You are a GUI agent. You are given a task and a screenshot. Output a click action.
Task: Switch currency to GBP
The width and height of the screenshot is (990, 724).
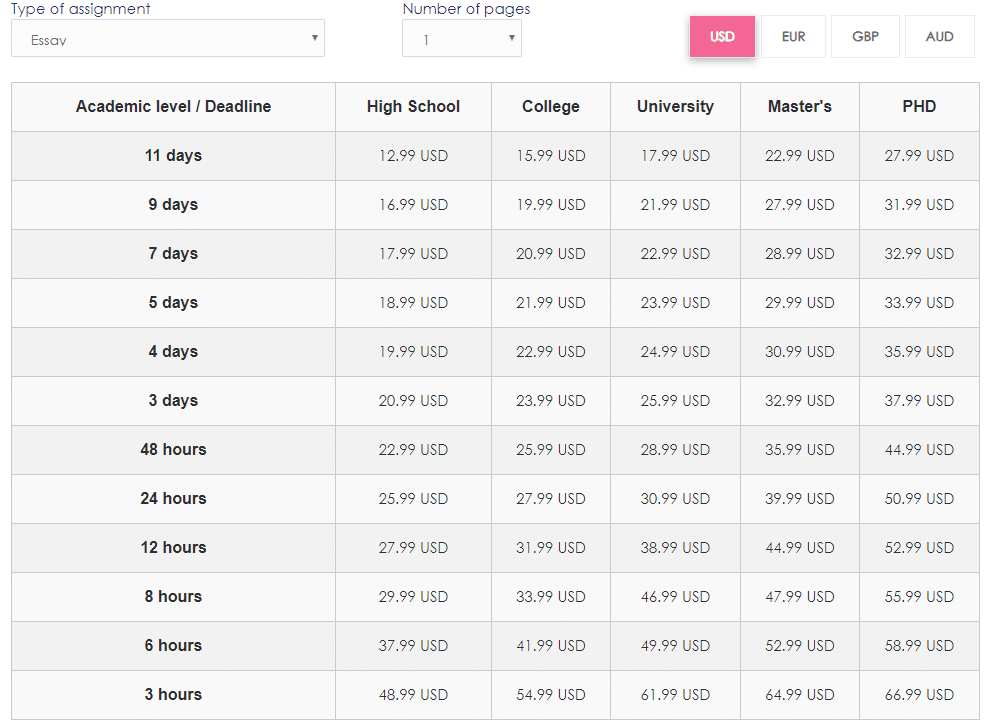[866, 37]
